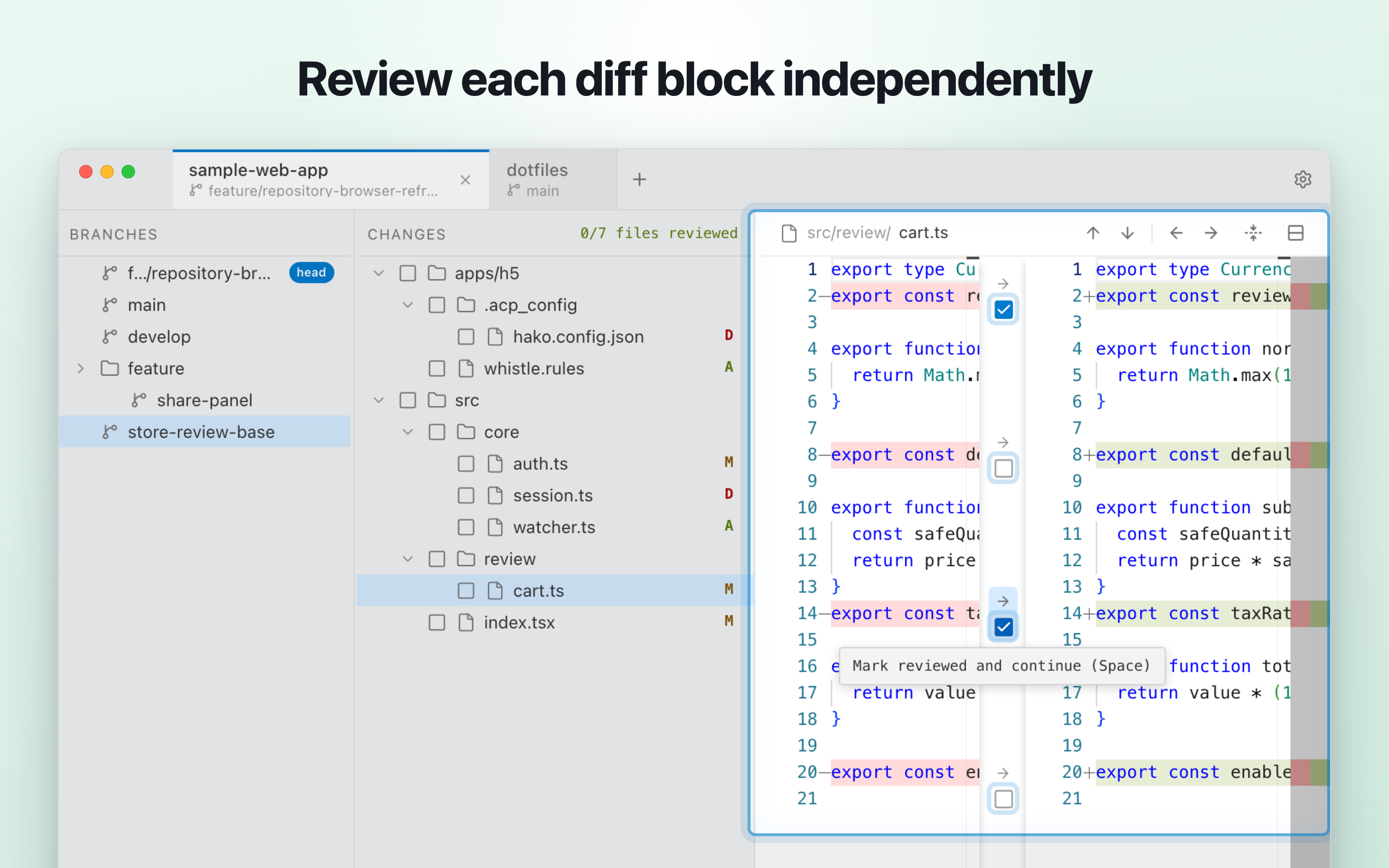Switch to the sample-web-app tab
The height and width of the screenshot is (868, 1389).
(x=330, y=180)
